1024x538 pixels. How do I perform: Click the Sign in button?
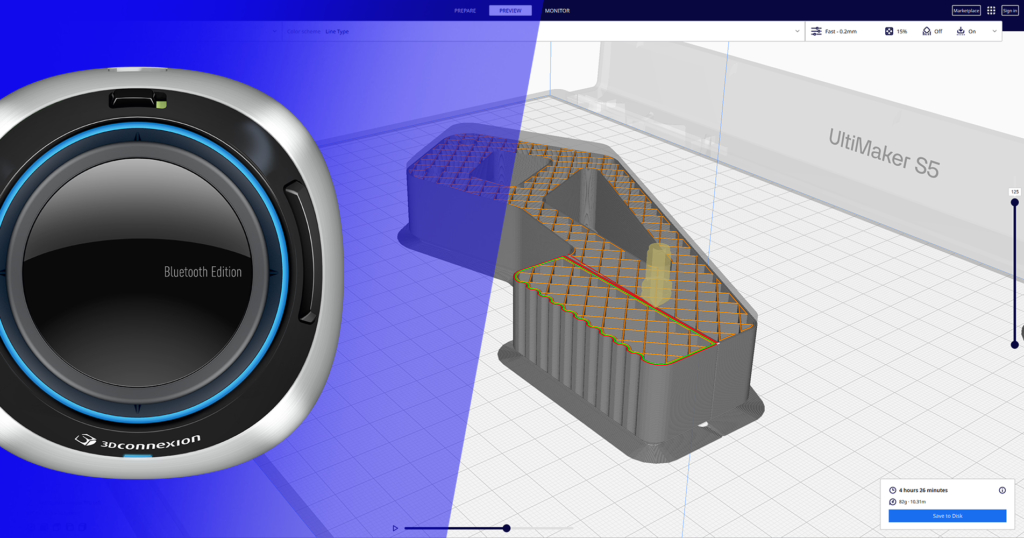pos(1009,10)
